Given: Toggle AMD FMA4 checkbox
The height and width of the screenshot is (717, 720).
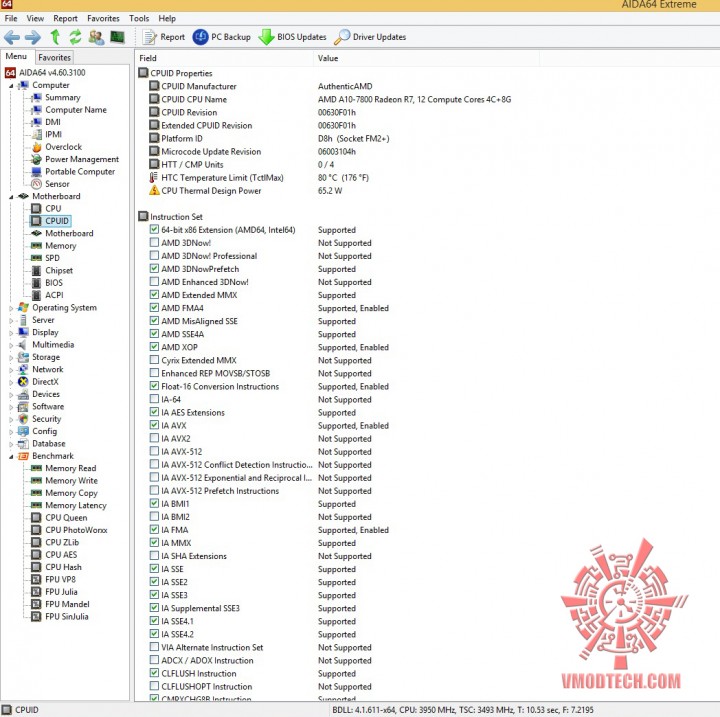Looking at the screenshot, I should pos(154,307).
